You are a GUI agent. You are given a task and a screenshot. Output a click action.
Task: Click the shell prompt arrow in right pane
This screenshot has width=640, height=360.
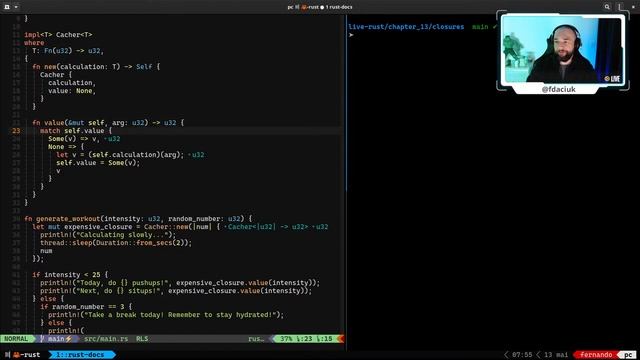[351, 35]
